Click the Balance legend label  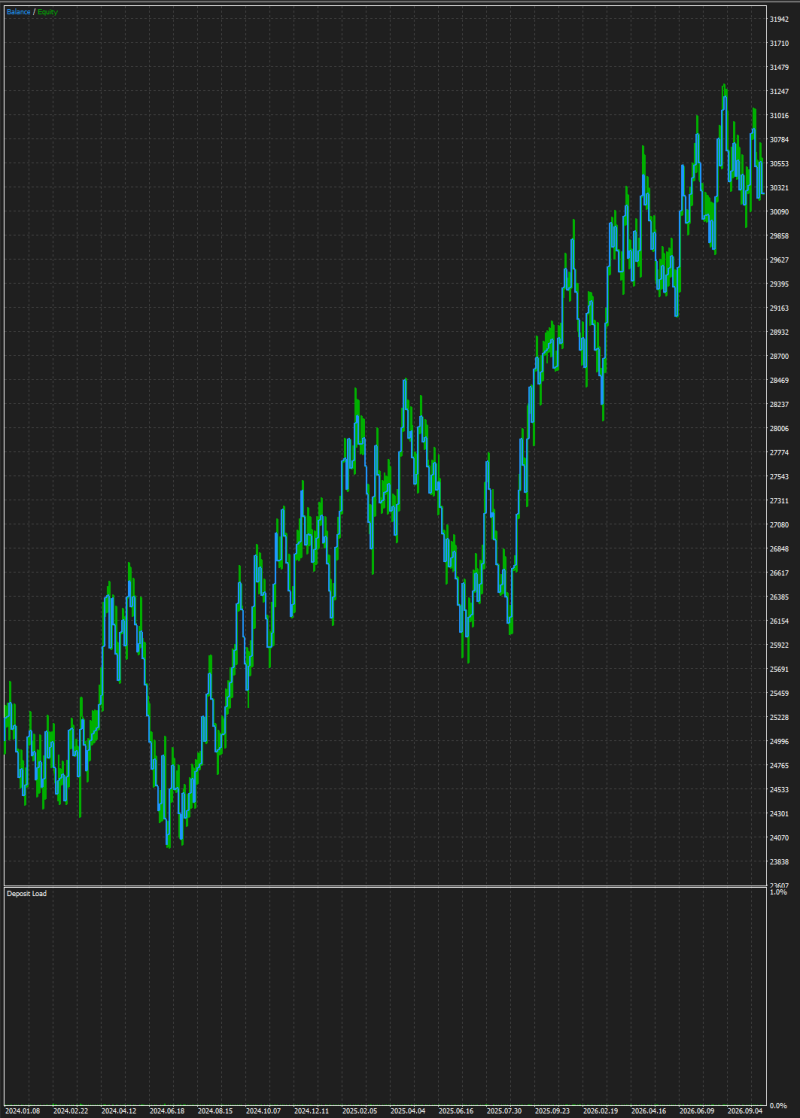point(19,12)
